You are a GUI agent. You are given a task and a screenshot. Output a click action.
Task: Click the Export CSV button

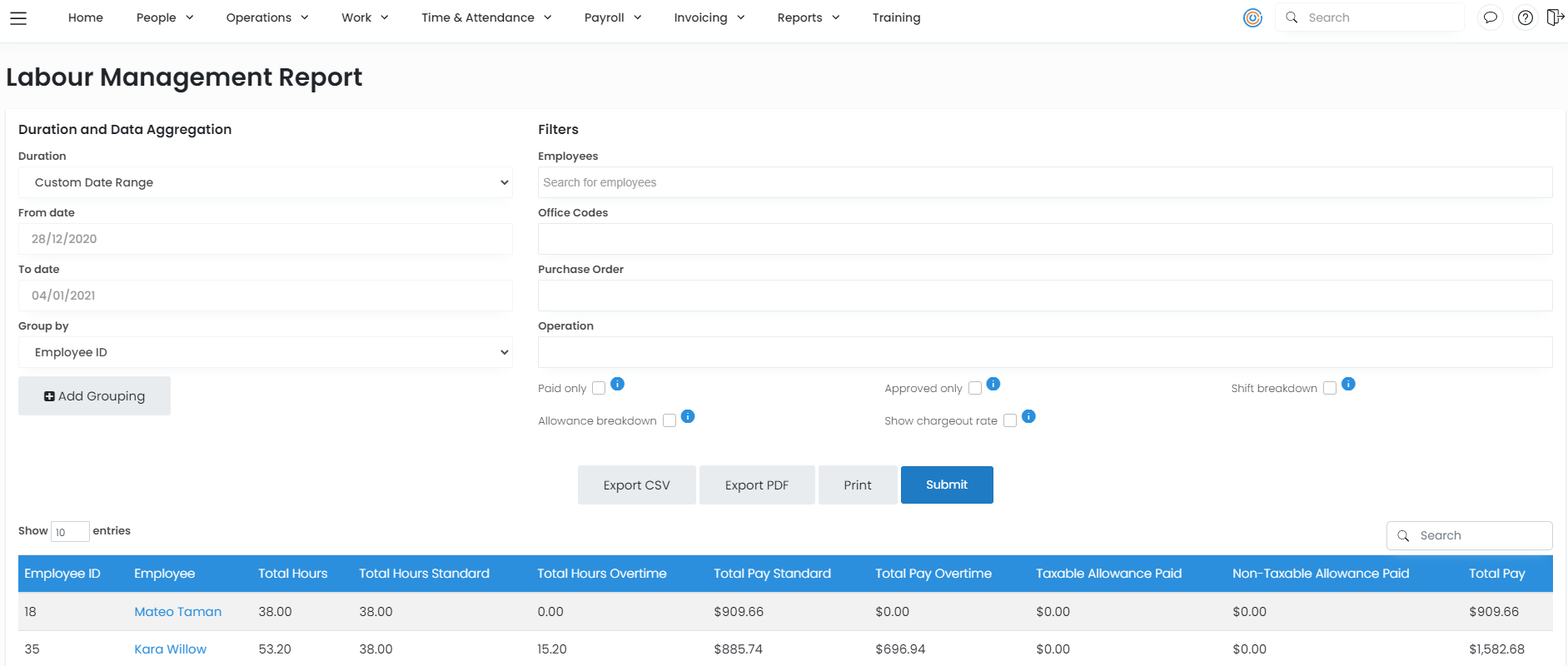coord(636,485)
